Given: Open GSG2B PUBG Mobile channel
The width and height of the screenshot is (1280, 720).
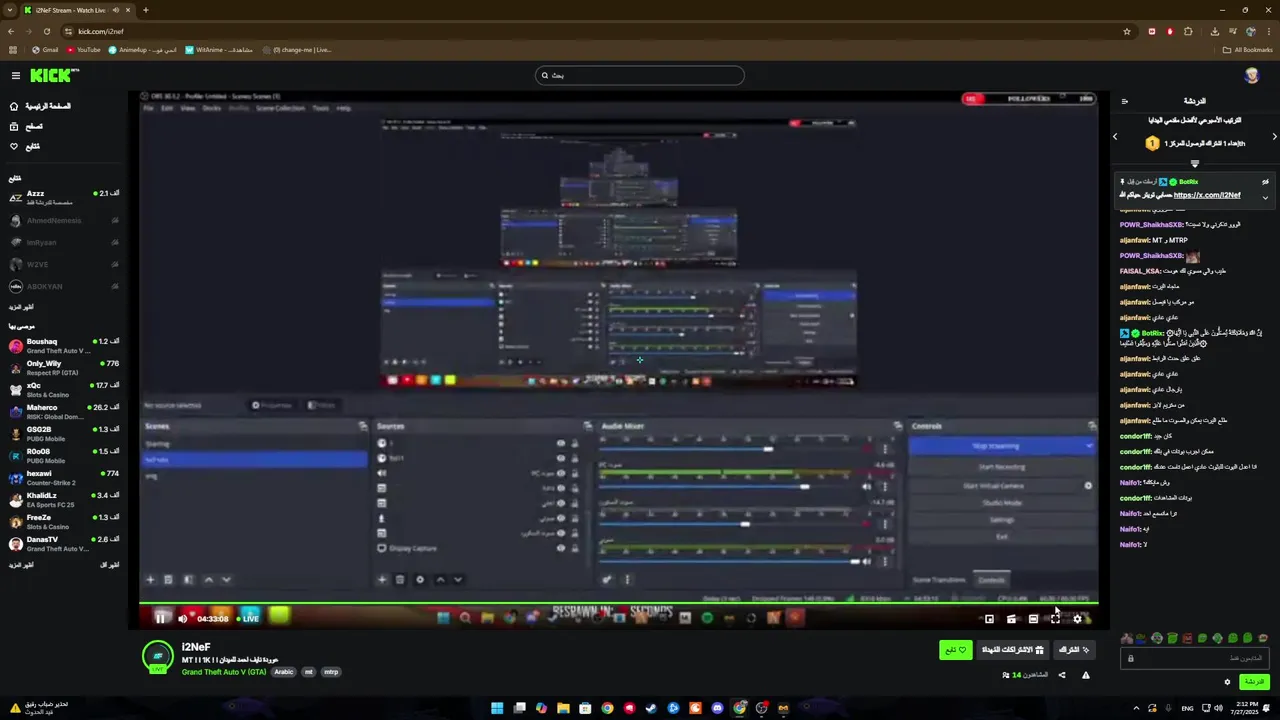Looking at the screenshot, I should [64, 434].
